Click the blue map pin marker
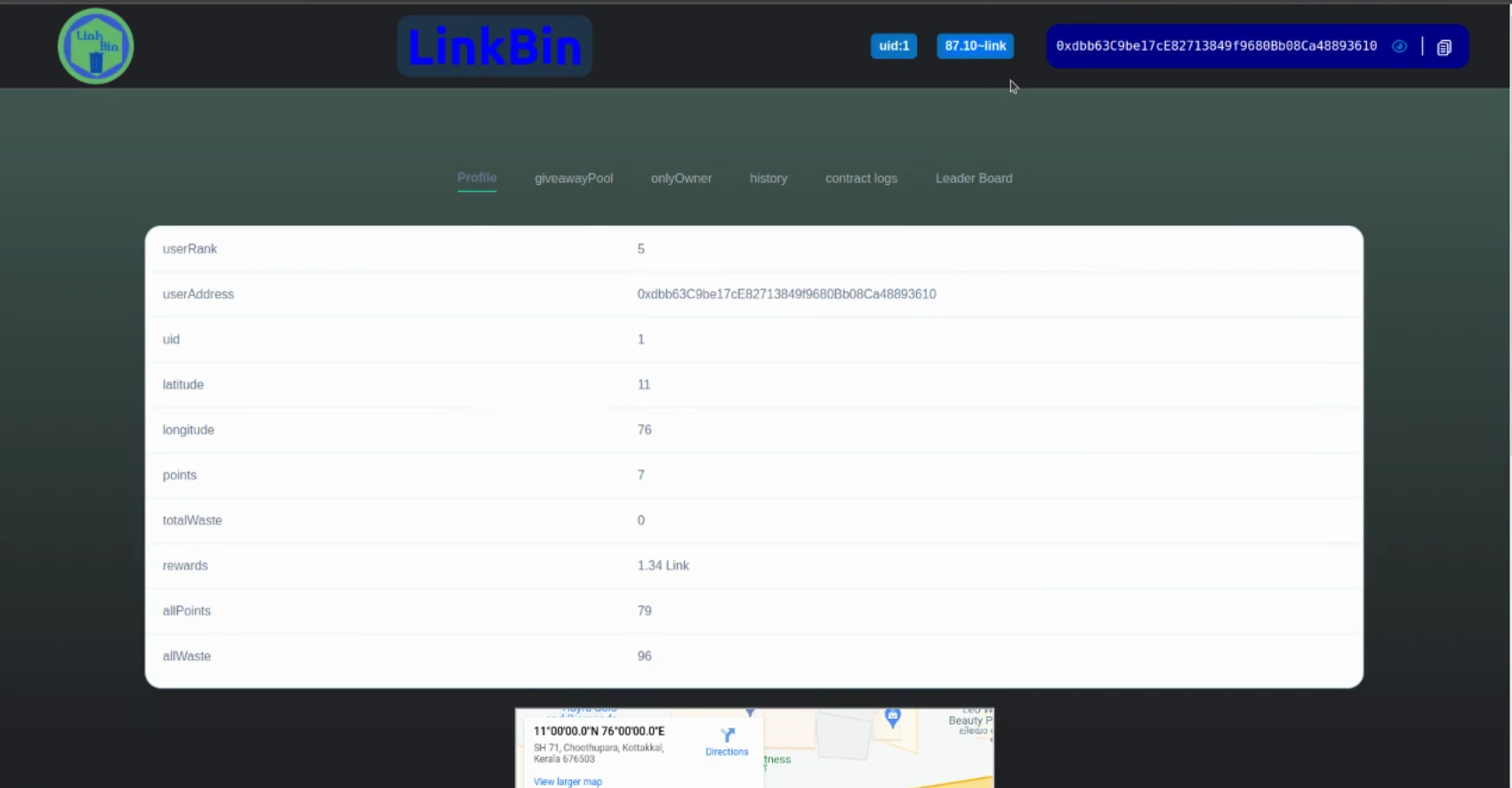The image size is (1512, 788). (x=893, y=716)
